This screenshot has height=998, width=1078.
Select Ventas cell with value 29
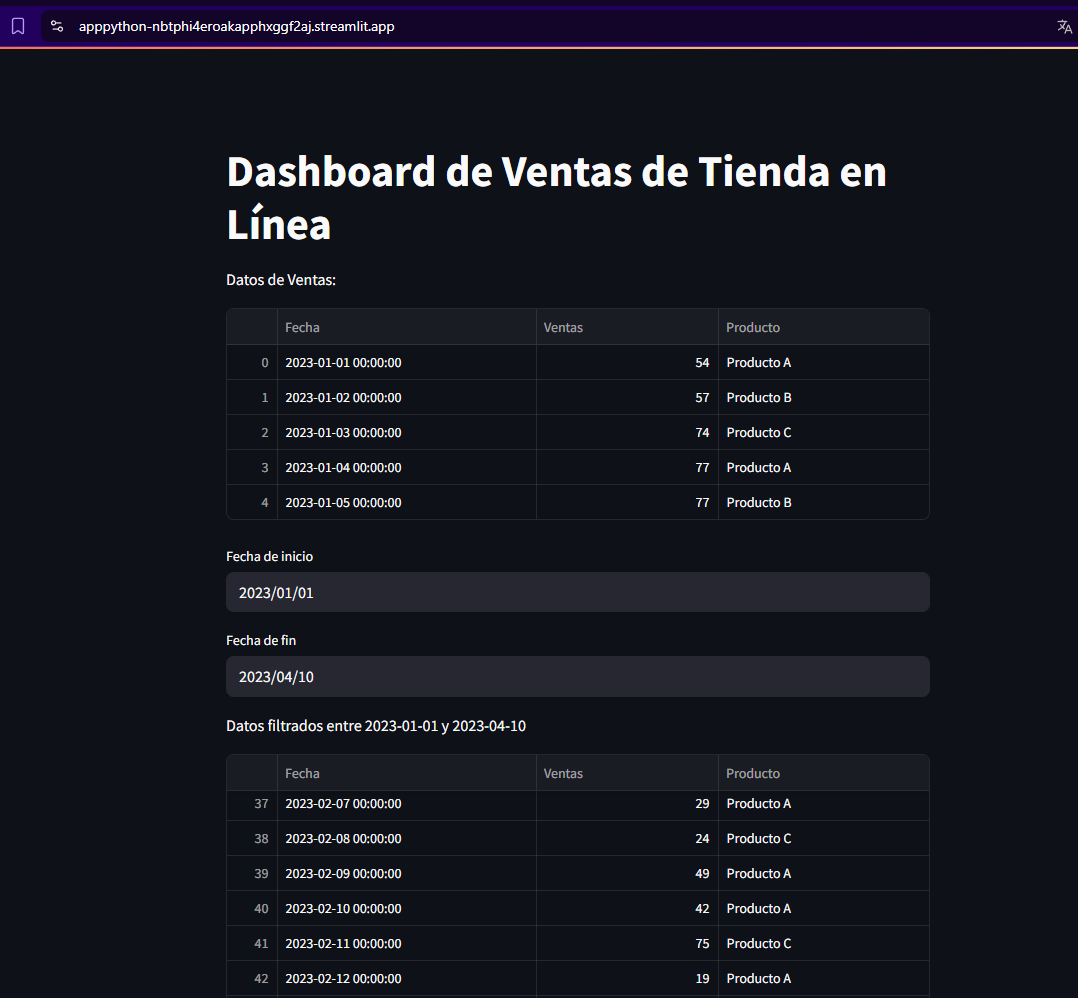[x=627, y=804]
